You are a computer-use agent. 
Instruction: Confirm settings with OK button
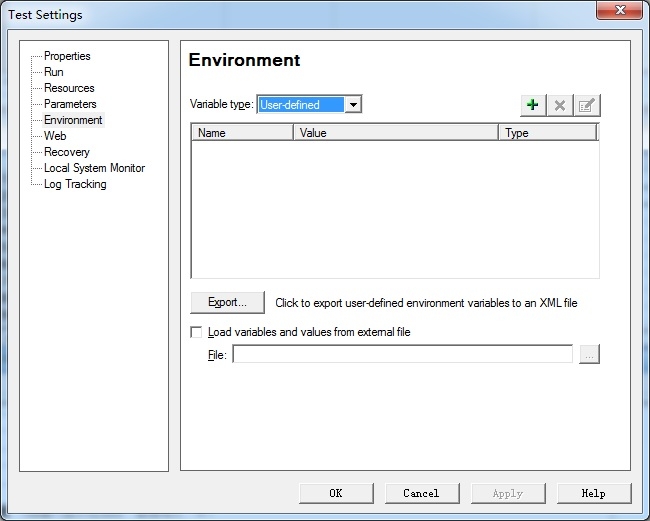(336, 493)
